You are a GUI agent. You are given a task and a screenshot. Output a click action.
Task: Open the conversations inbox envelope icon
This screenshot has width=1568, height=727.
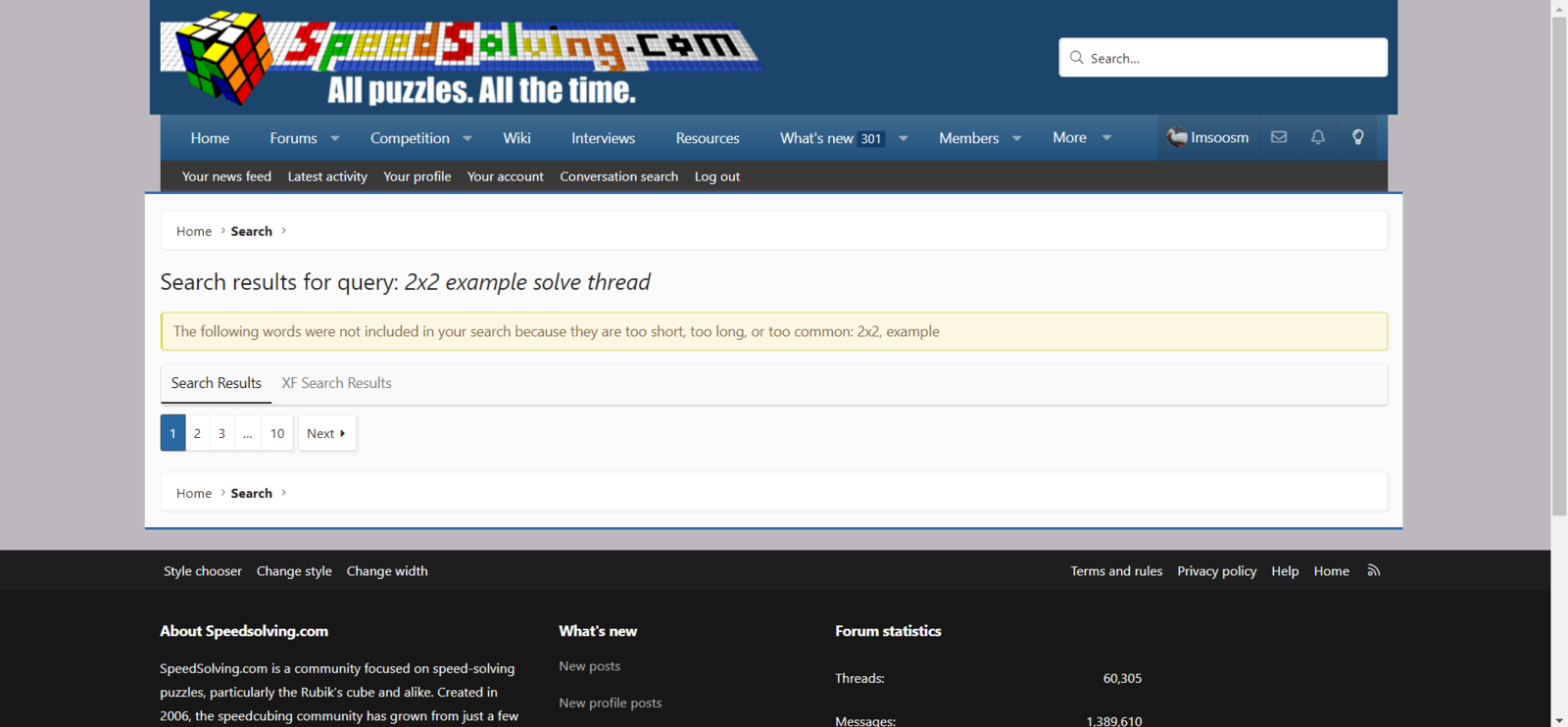[1279, 137]
